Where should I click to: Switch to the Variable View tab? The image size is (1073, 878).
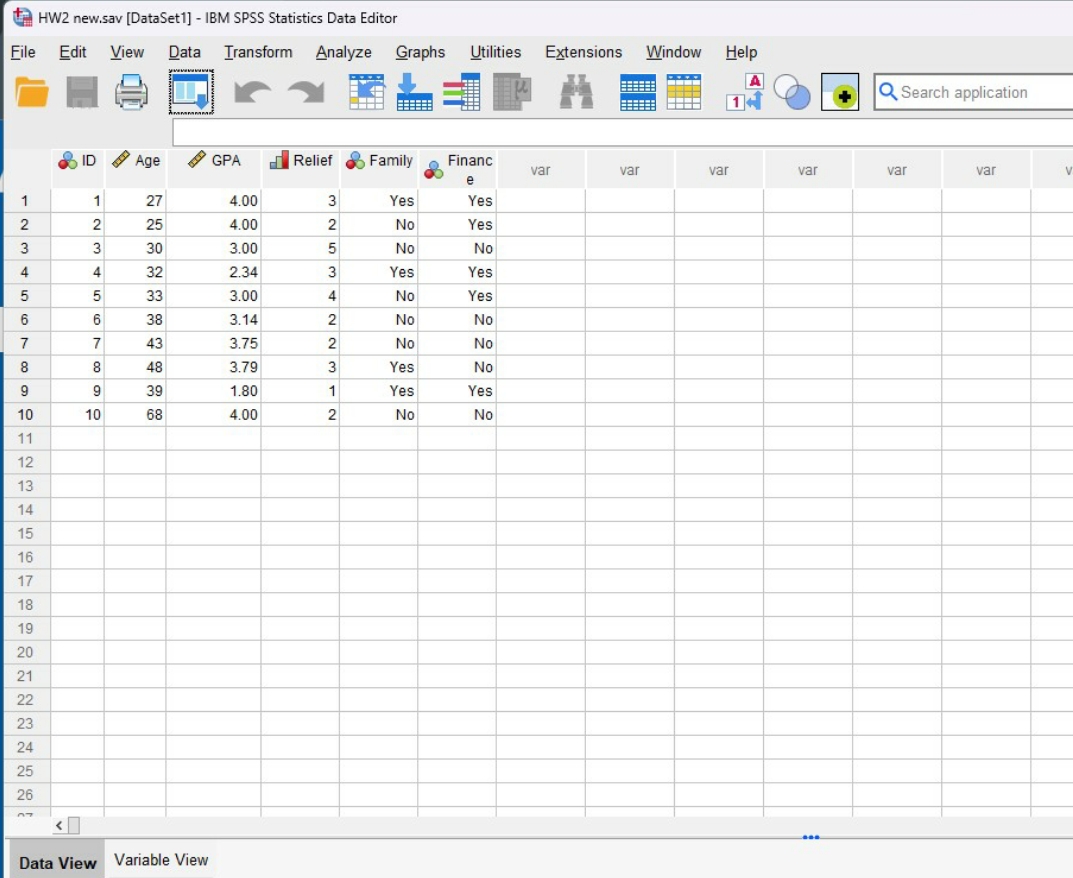coord(161,860)
